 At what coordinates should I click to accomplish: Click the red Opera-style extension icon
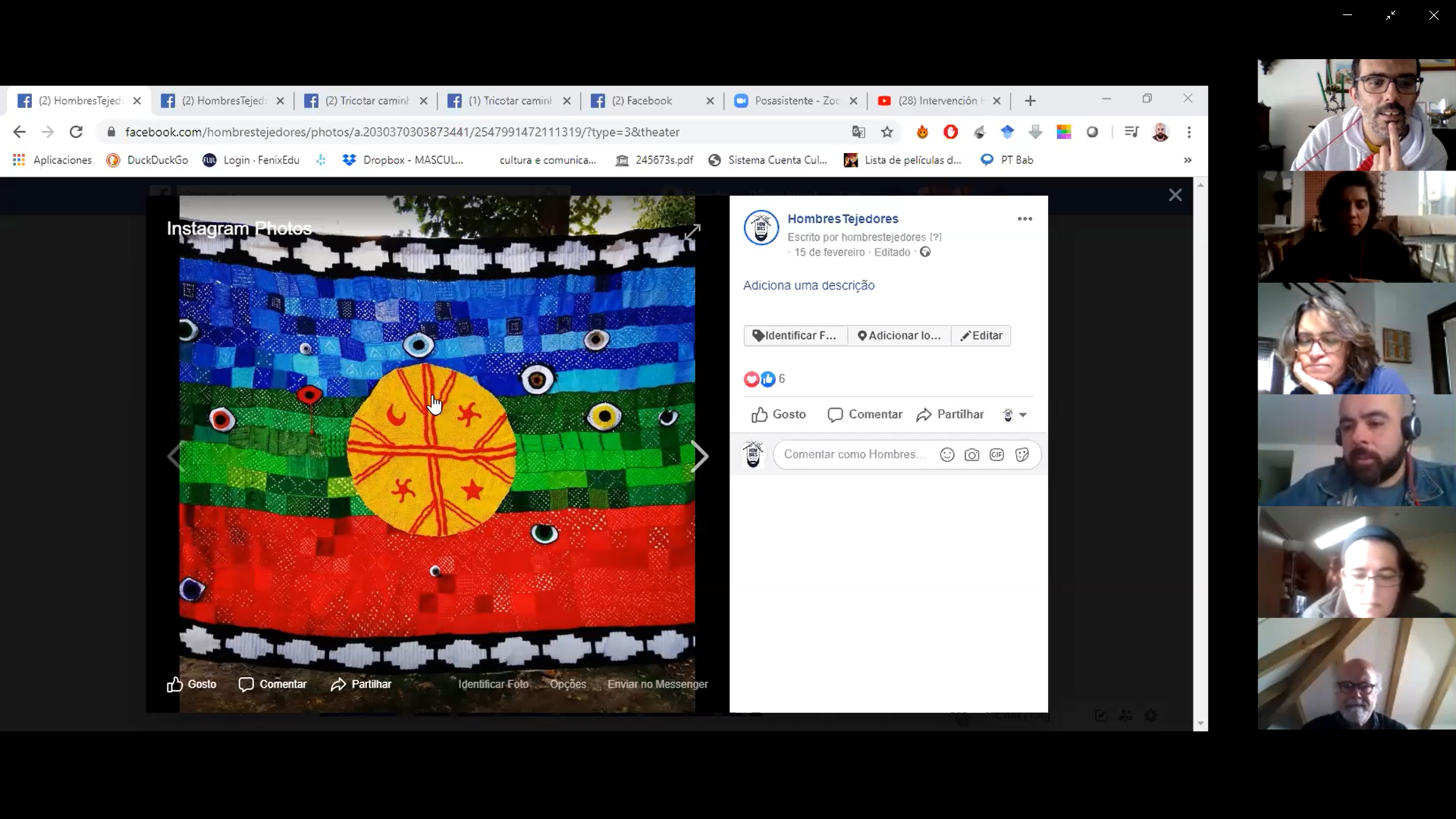[x=950, y=132]
